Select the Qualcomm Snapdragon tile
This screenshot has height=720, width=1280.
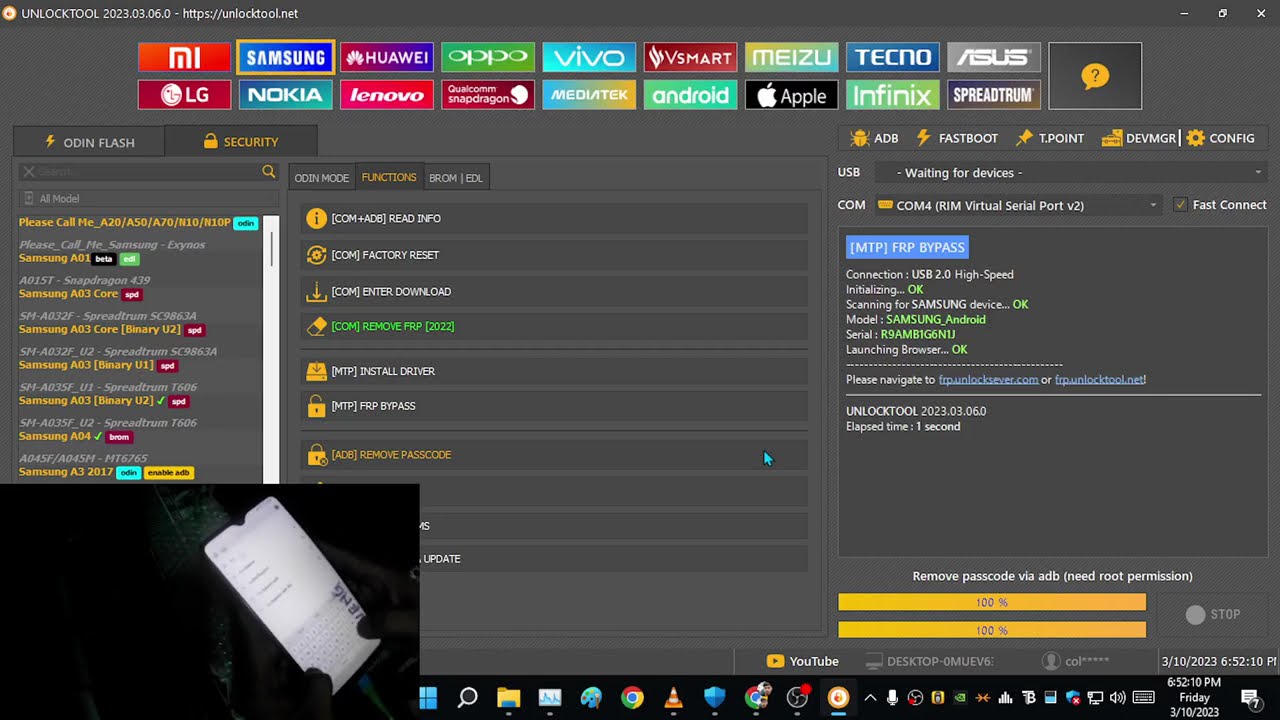pyautogui.click(x=488, y=95)
